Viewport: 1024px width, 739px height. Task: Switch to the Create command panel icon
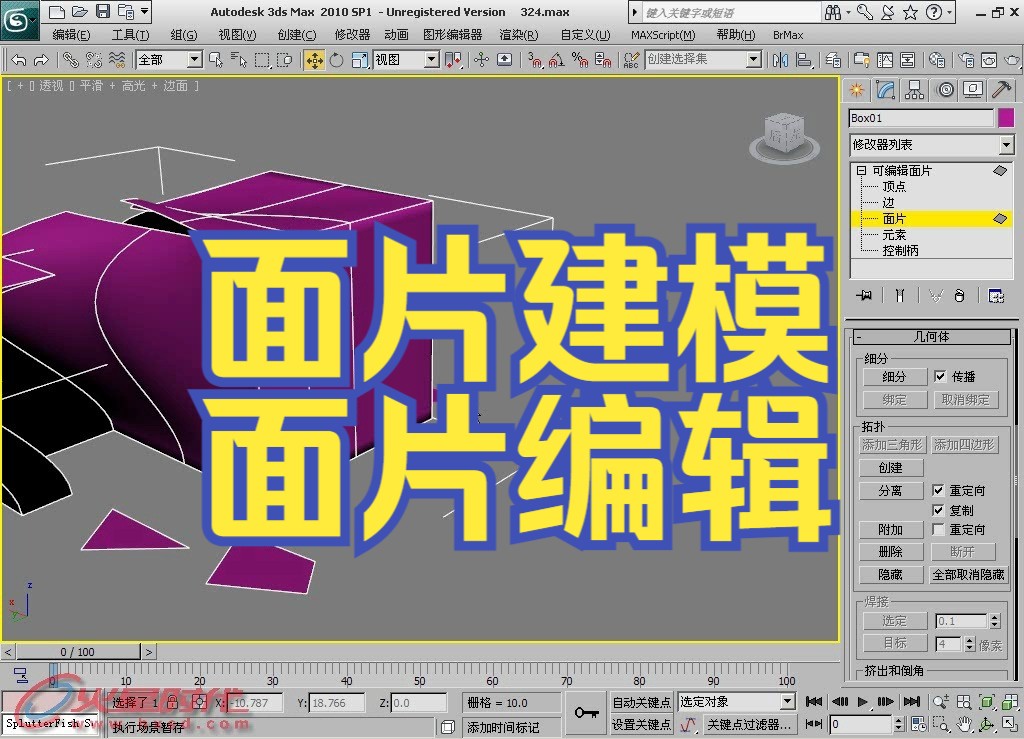(857, 89)
